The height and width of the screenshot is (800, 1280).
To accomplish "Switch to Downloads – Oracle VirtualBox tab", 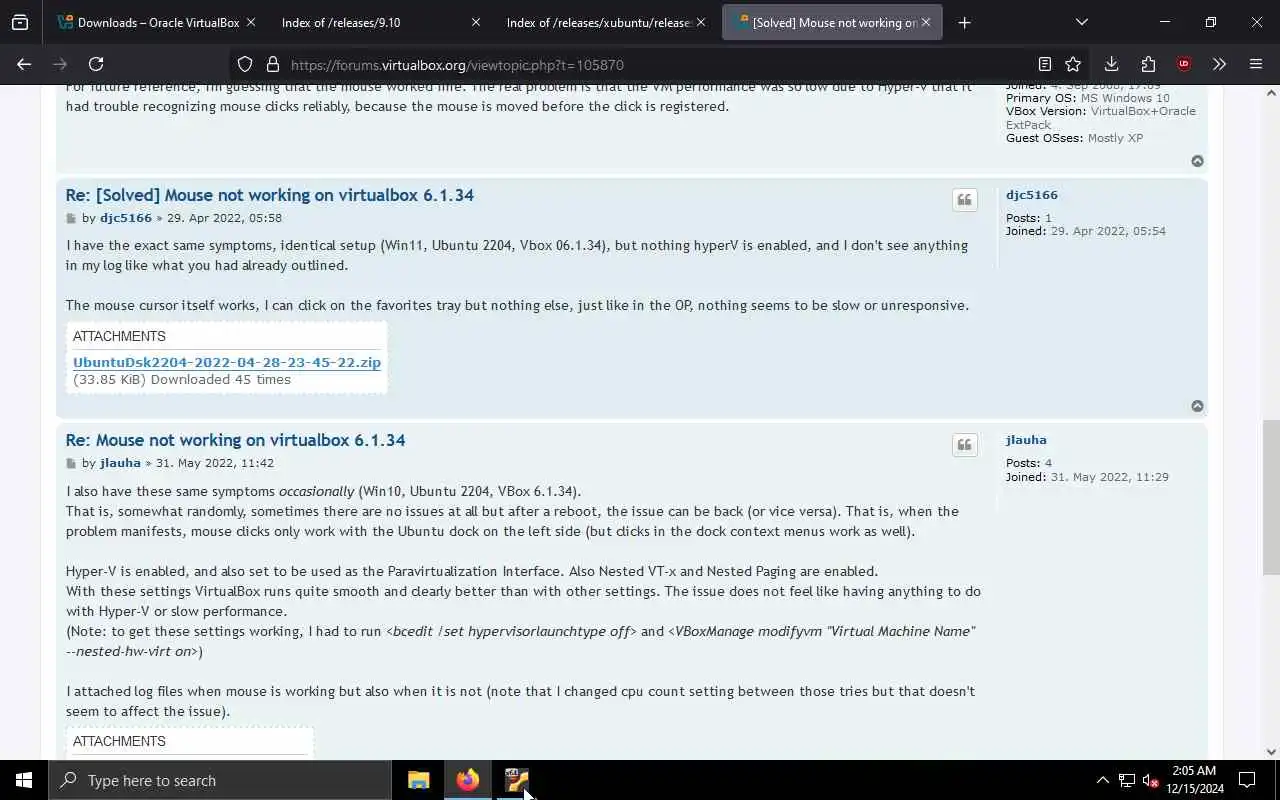I will pos(148,22).
